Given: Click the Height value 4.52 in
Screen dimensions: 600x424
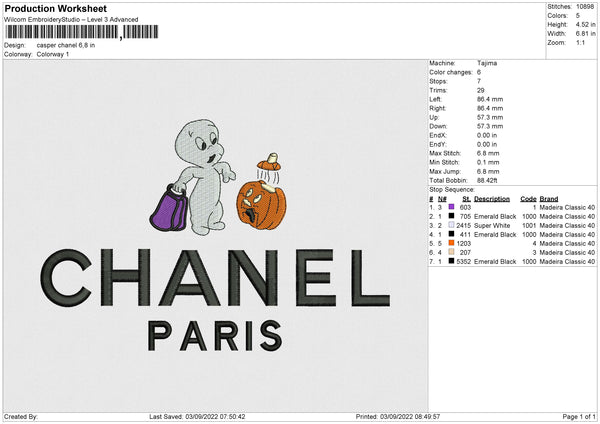Looking at the screenshot, I should pos(585,24).
